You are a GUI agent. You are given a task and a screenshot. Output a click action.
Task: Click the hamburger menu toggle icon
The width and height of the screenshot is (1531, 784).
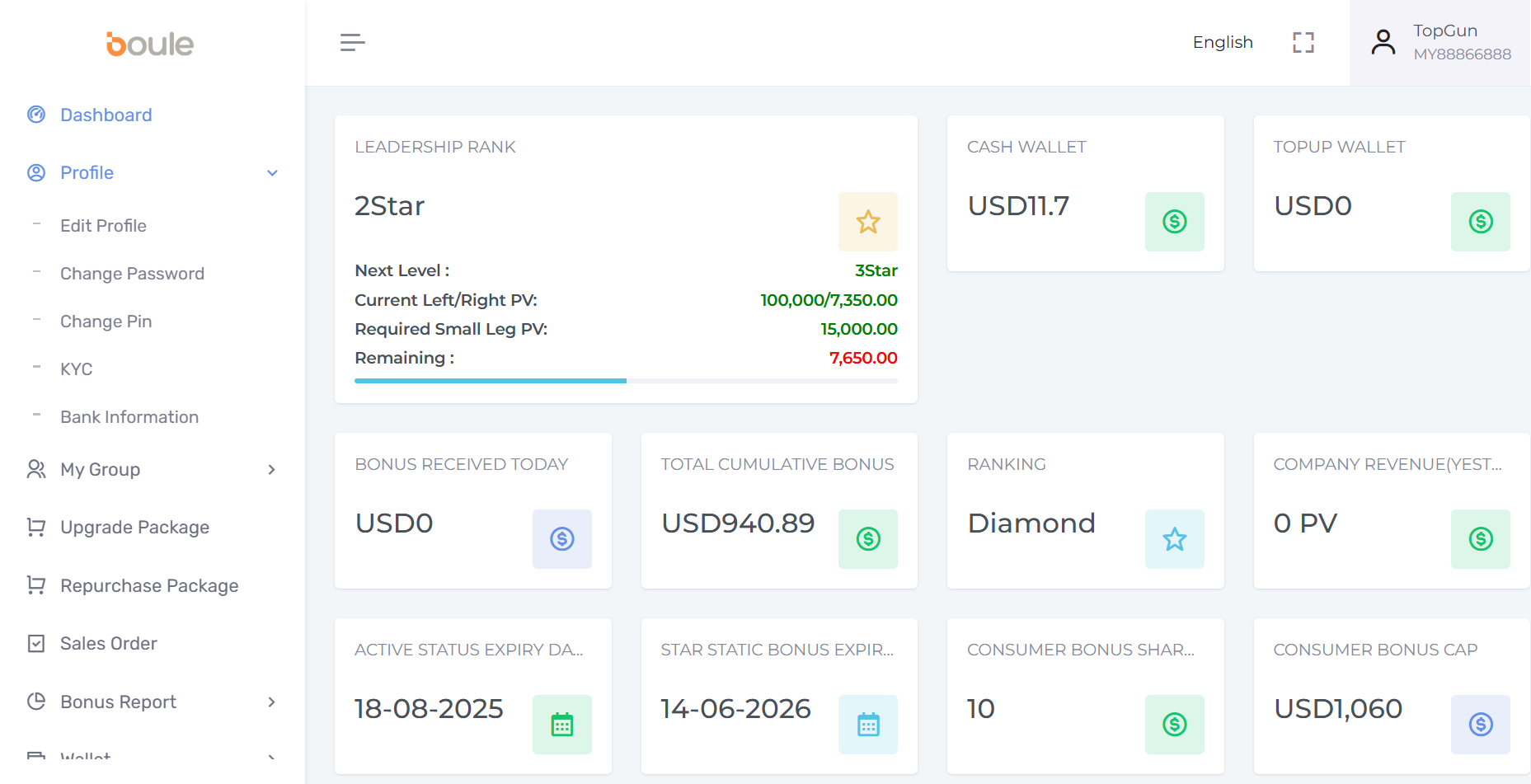(x=352, y=43)
